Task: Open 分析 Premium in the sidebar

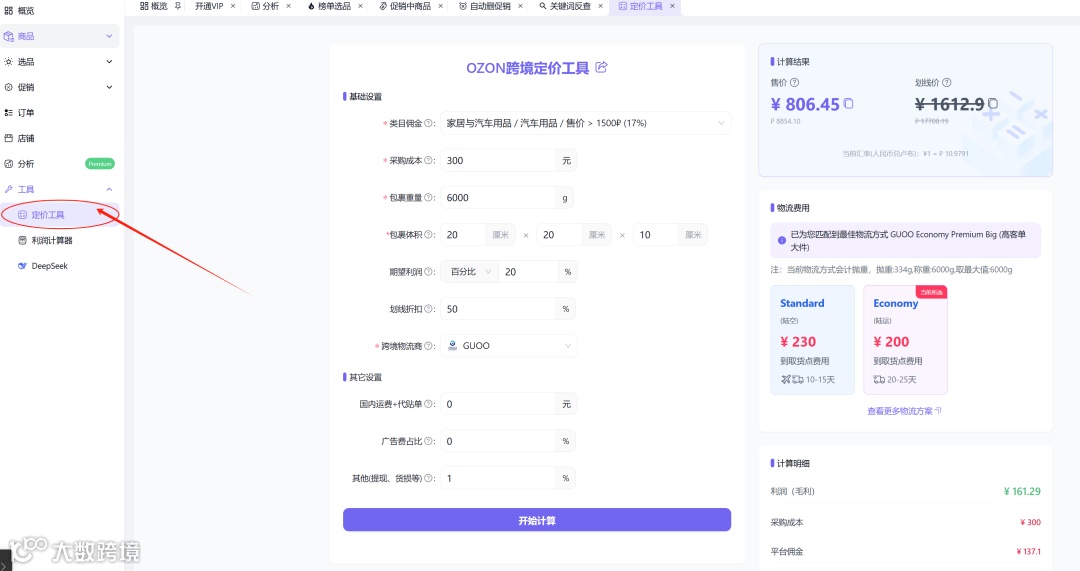Action: 59,163
